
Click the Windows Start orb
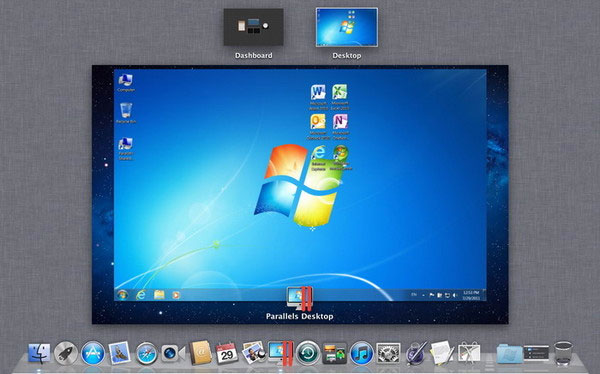pyautogui.click(x=122, y=295)
